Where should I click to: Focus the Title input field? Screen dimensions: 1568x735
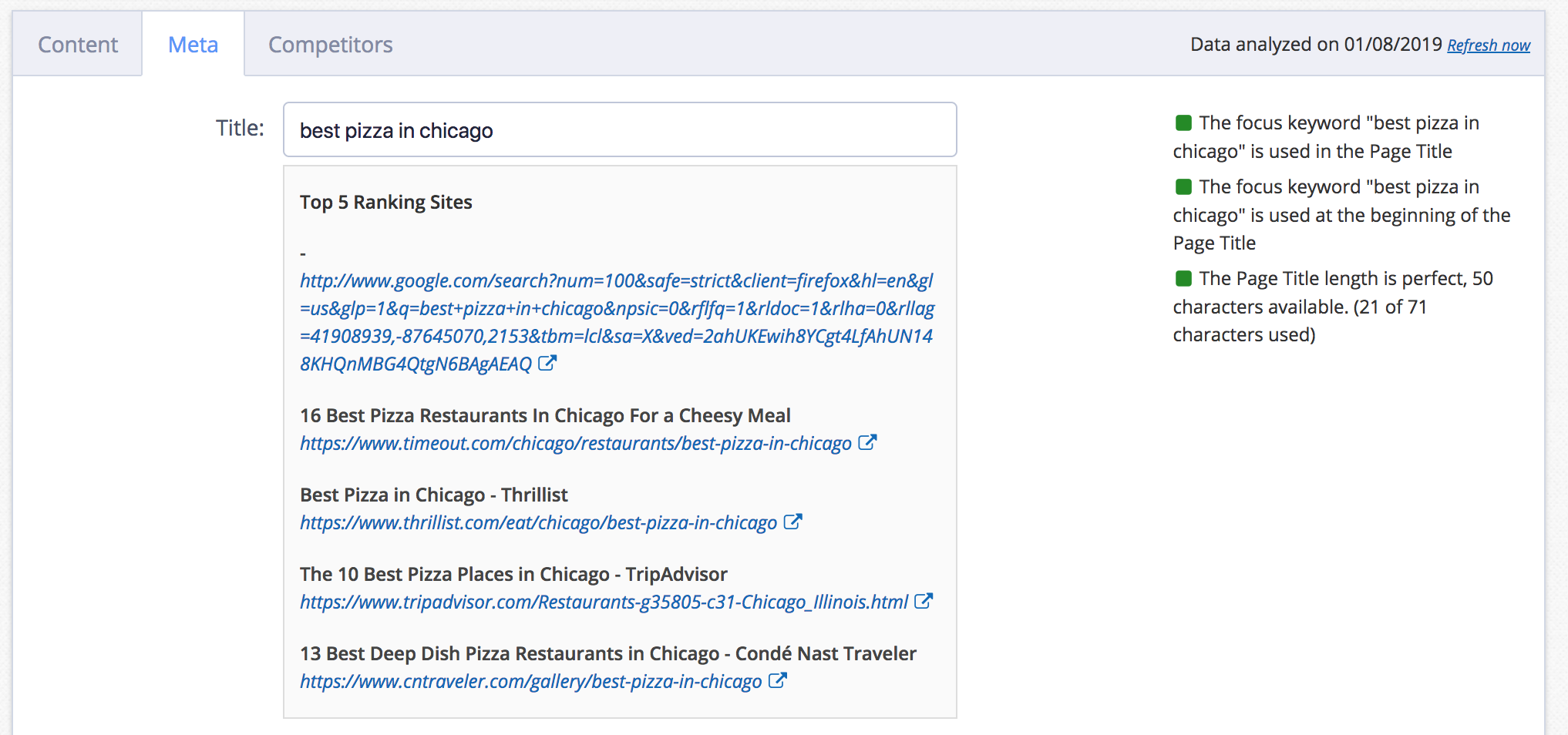coord(620,129)
